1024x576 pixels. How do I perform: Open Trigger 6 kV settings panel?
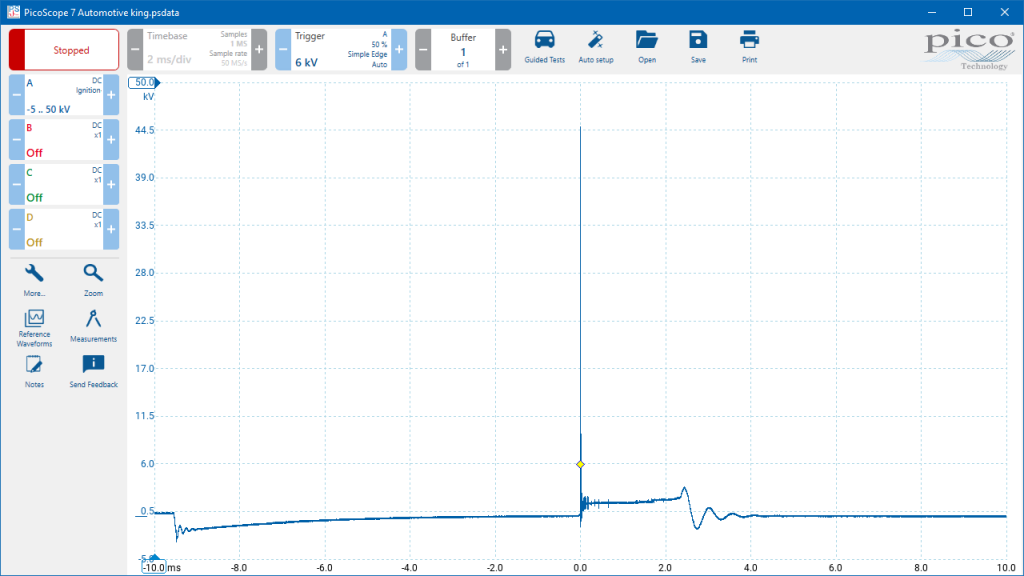pyautogui.click(x=341, y=50)
